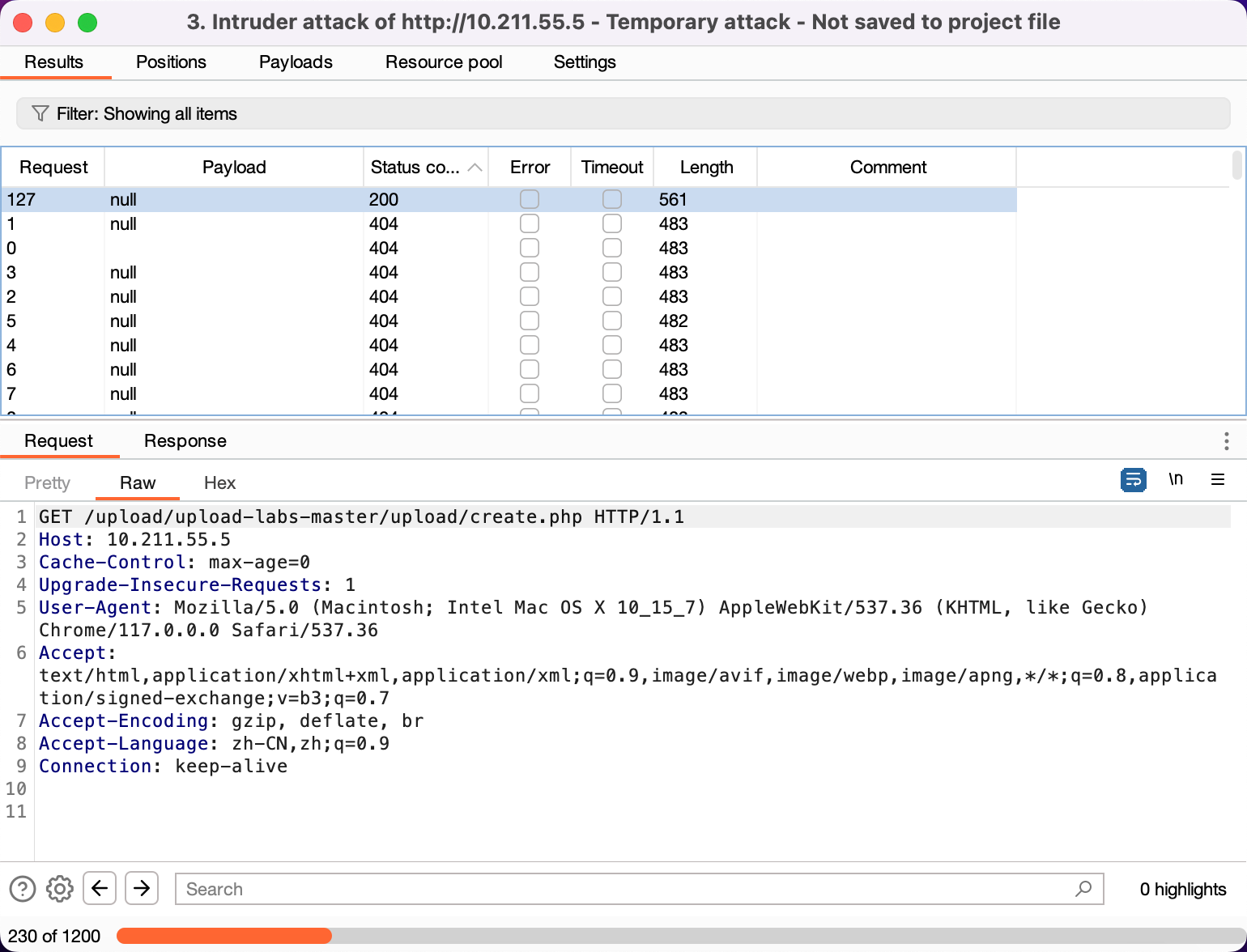Image resolution: width=1247 pixels, height=952 pixels.
Task: Select status 404 of request 6
Action: click(x=384, y=369)
